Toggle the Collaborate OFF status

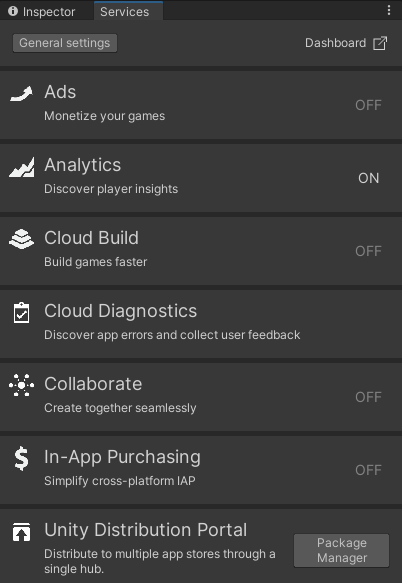[368, 397]
